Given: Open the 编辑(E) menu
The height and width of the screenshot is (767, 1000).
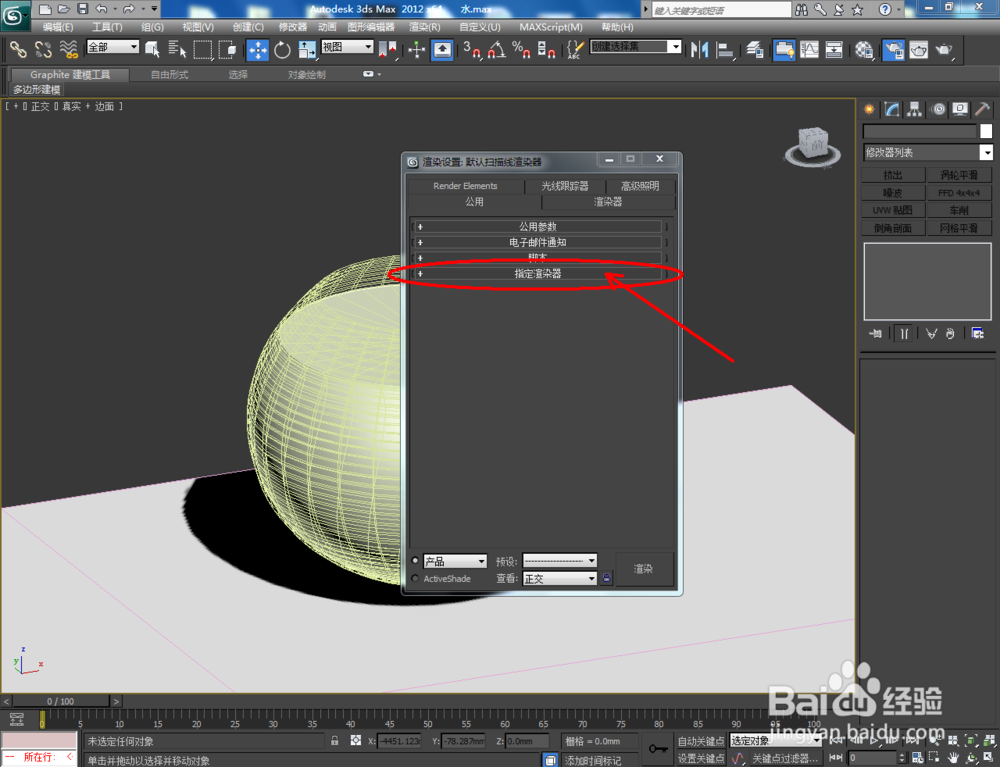Looking at the screenshot, I should click(57, 27).
